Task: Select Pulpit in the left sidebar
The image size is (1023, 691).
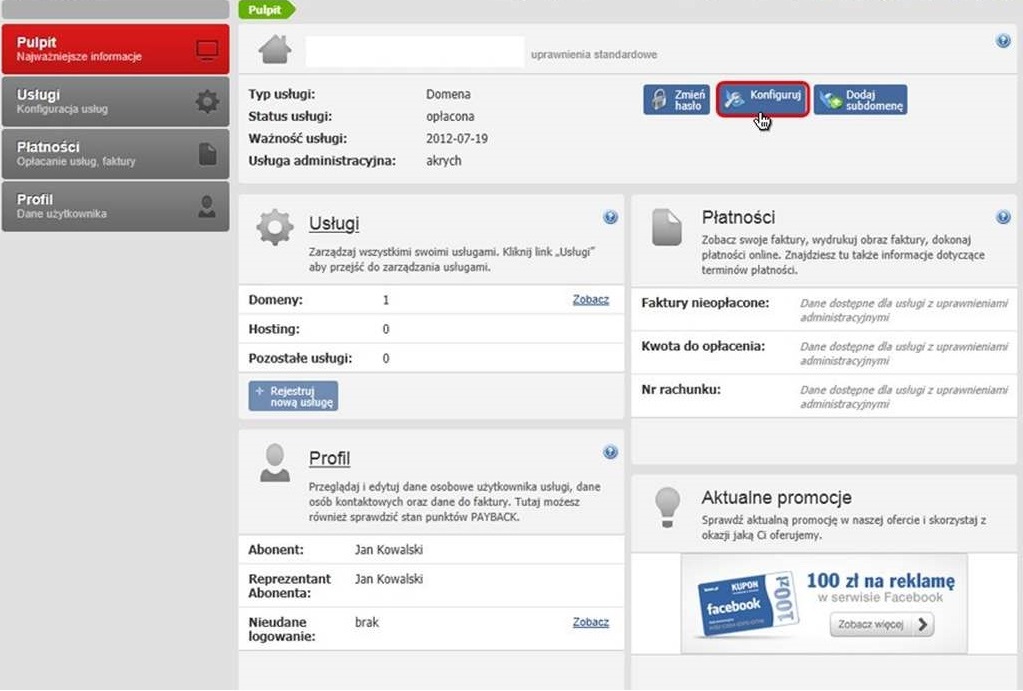Action: 115,49
